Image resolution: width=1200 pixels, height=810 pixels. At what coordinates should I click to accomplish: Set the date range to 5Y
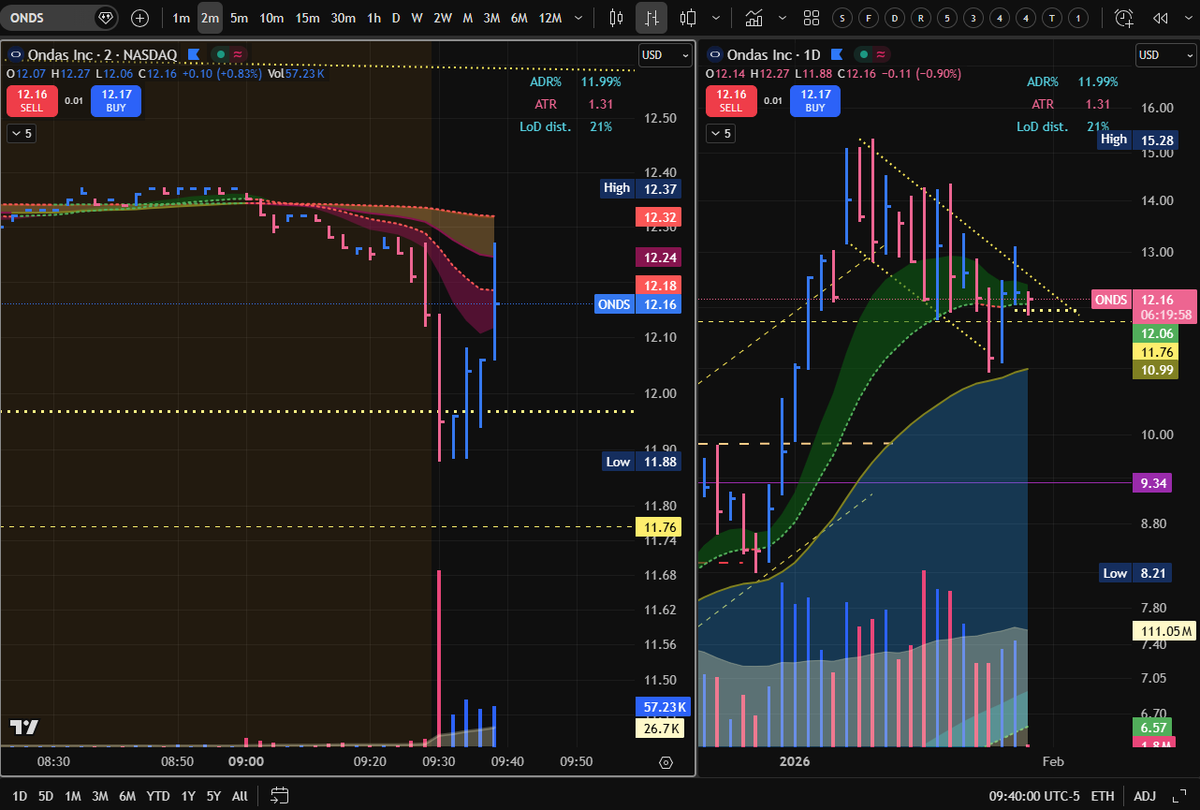(214, 796)
